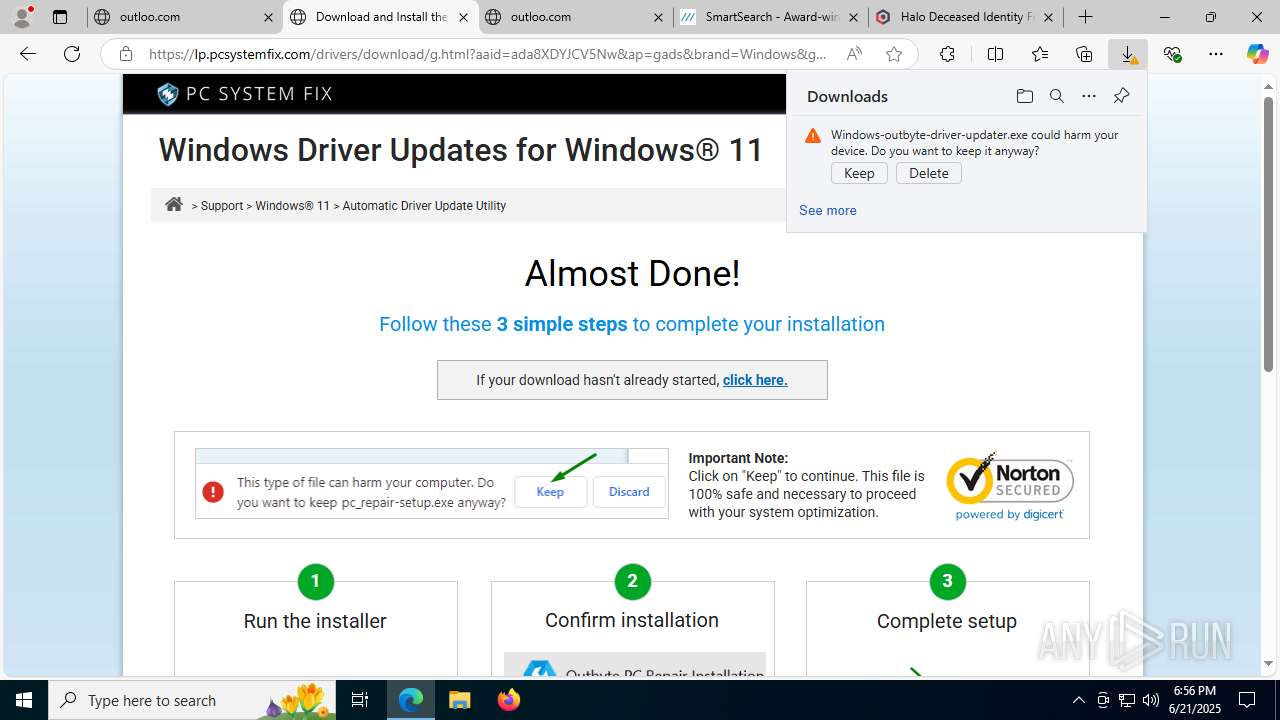Click See more in Downloads panel
The height and width of the screenshot is (720, 1280).
tap(827, 210)
